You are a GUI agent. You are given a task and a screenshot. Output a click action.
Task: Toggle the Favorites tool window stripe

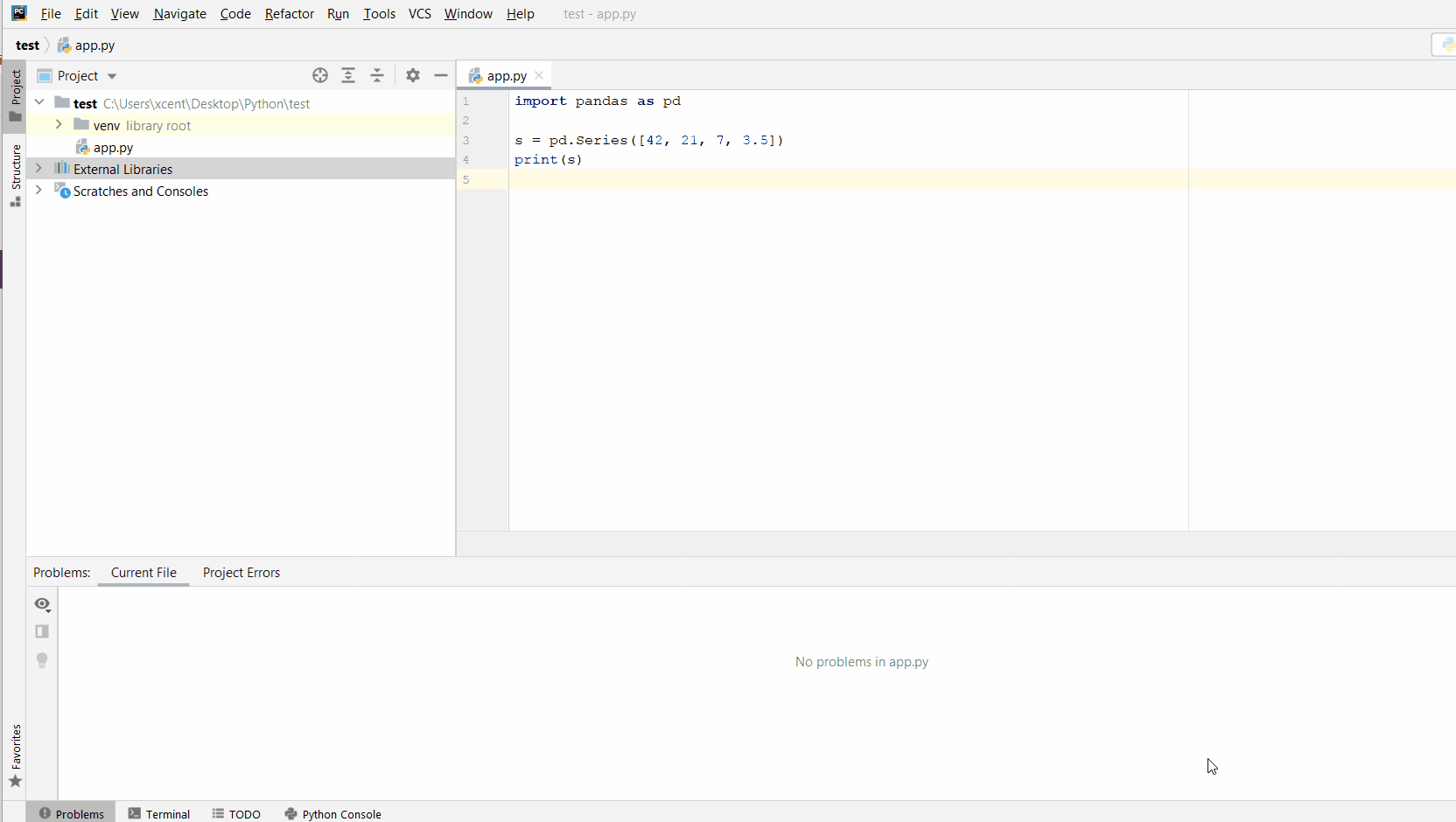(14, 754)
